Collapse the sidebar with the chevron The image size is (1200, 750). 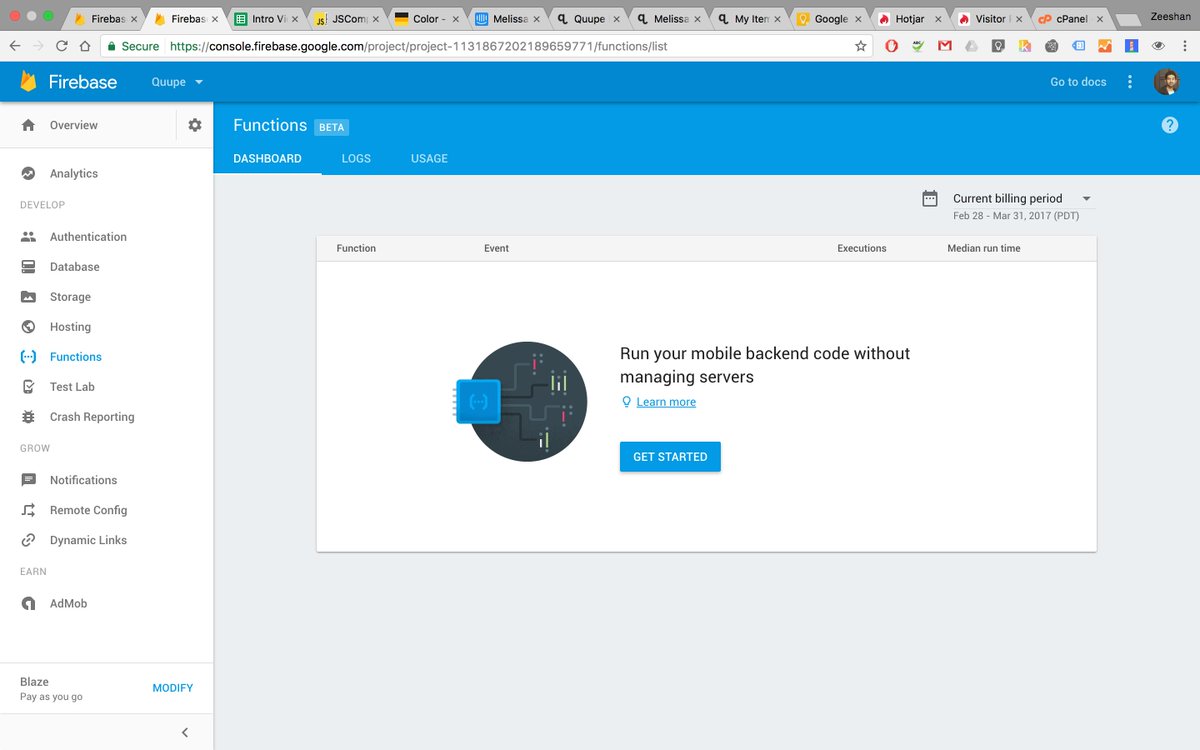click(x=185, y=732)
